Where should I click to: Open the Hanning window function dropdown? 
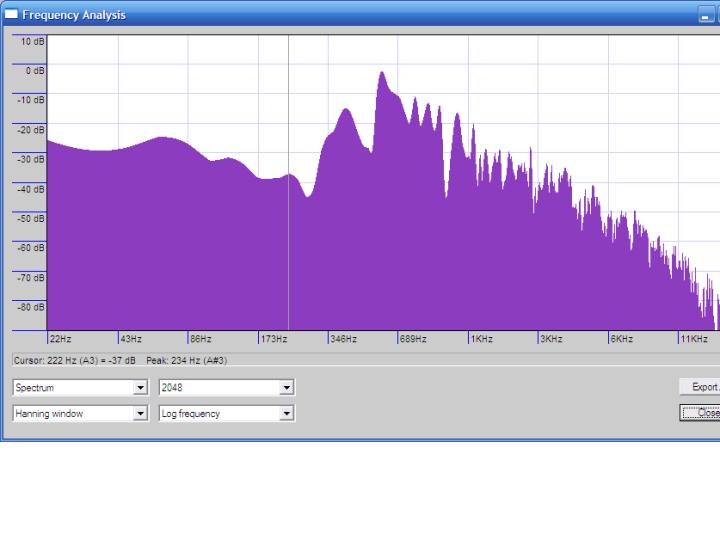coord(140,413)
